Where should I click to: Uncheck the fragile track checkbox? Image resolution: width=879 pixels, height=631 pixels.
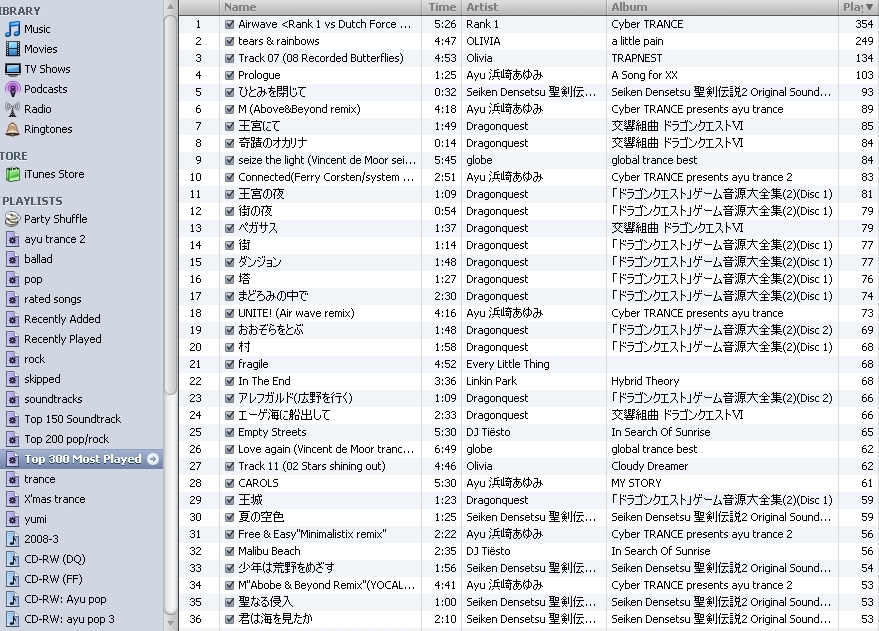tap(229, 364)
